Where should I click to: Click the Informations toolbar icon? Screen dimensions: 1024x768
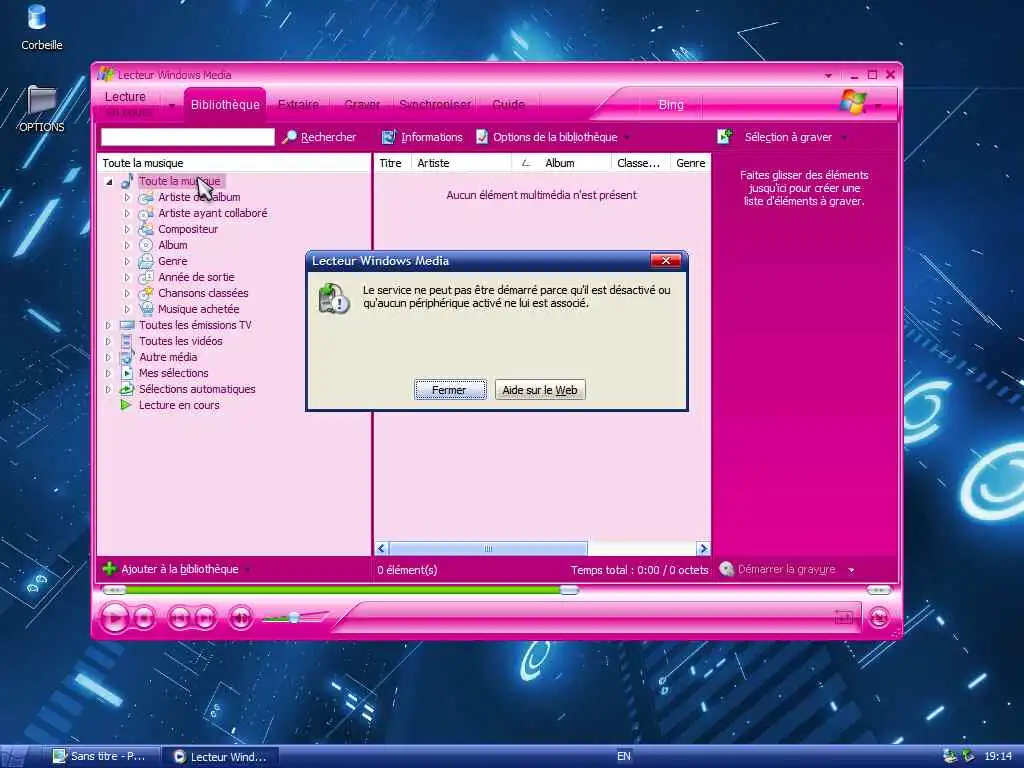coord(389,137)
